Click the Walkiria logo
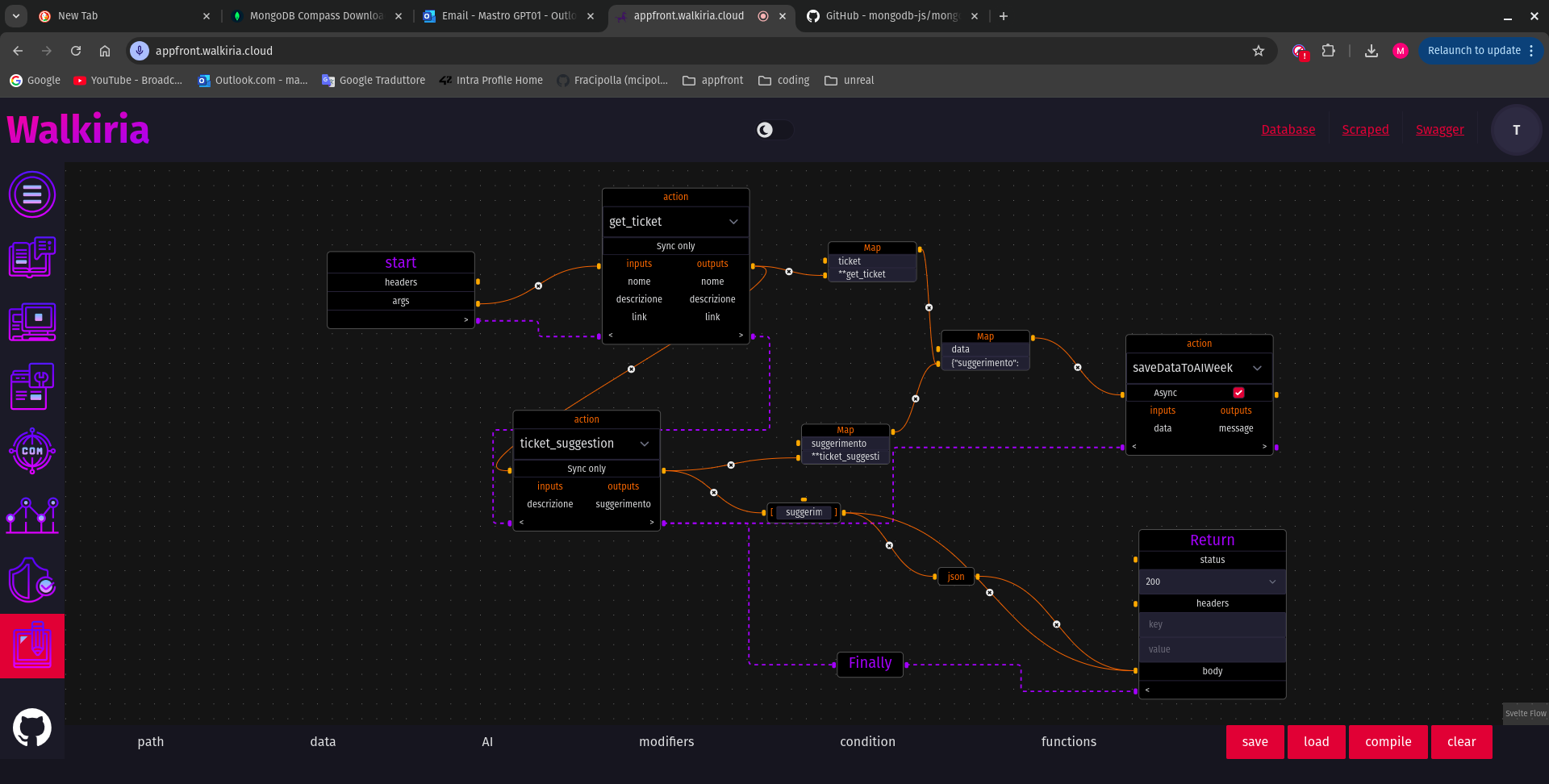1549x784 pixels. tap(78, 129)
